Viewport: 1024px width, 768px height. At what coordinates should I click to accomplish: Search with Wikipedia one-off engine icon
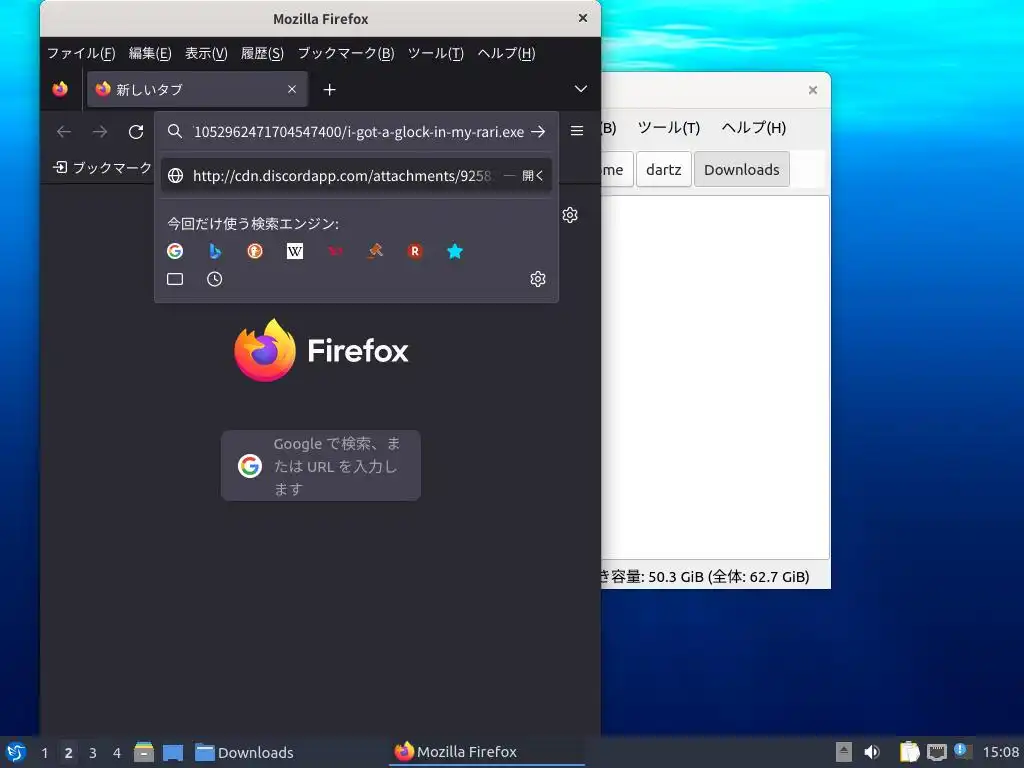coord(295,251)
